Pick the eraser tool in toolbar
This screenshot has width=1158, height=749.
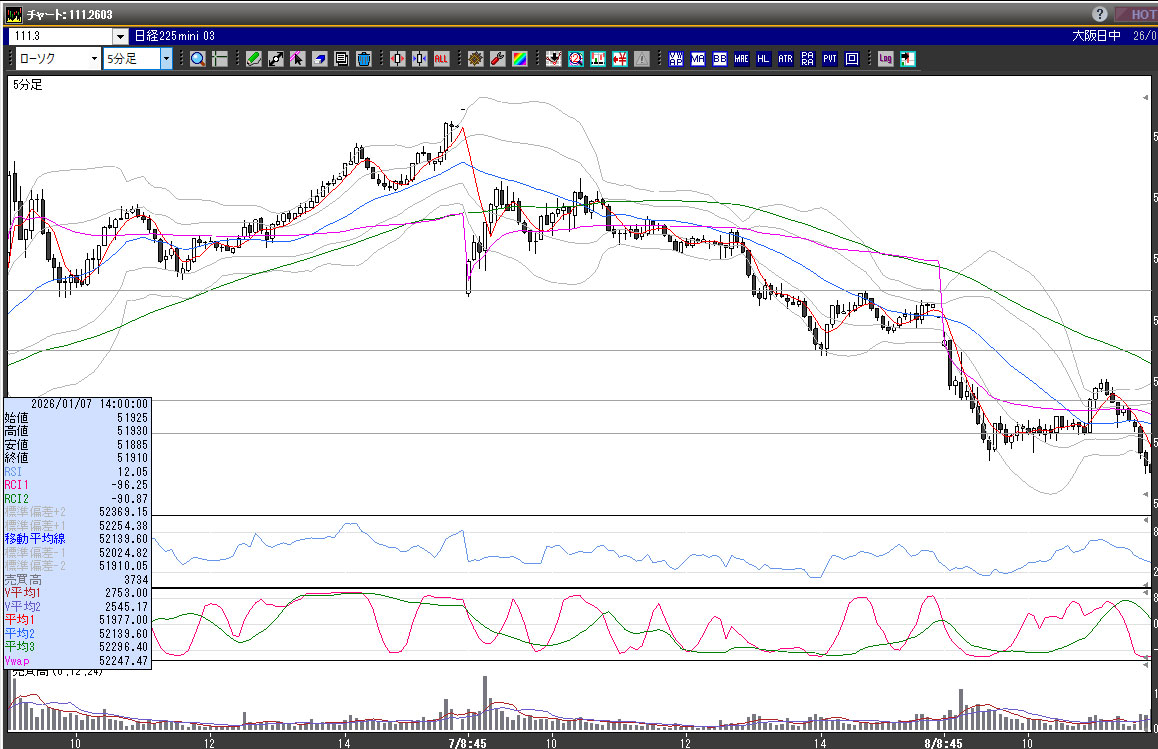pyautogui.click(x=320, y=59)
